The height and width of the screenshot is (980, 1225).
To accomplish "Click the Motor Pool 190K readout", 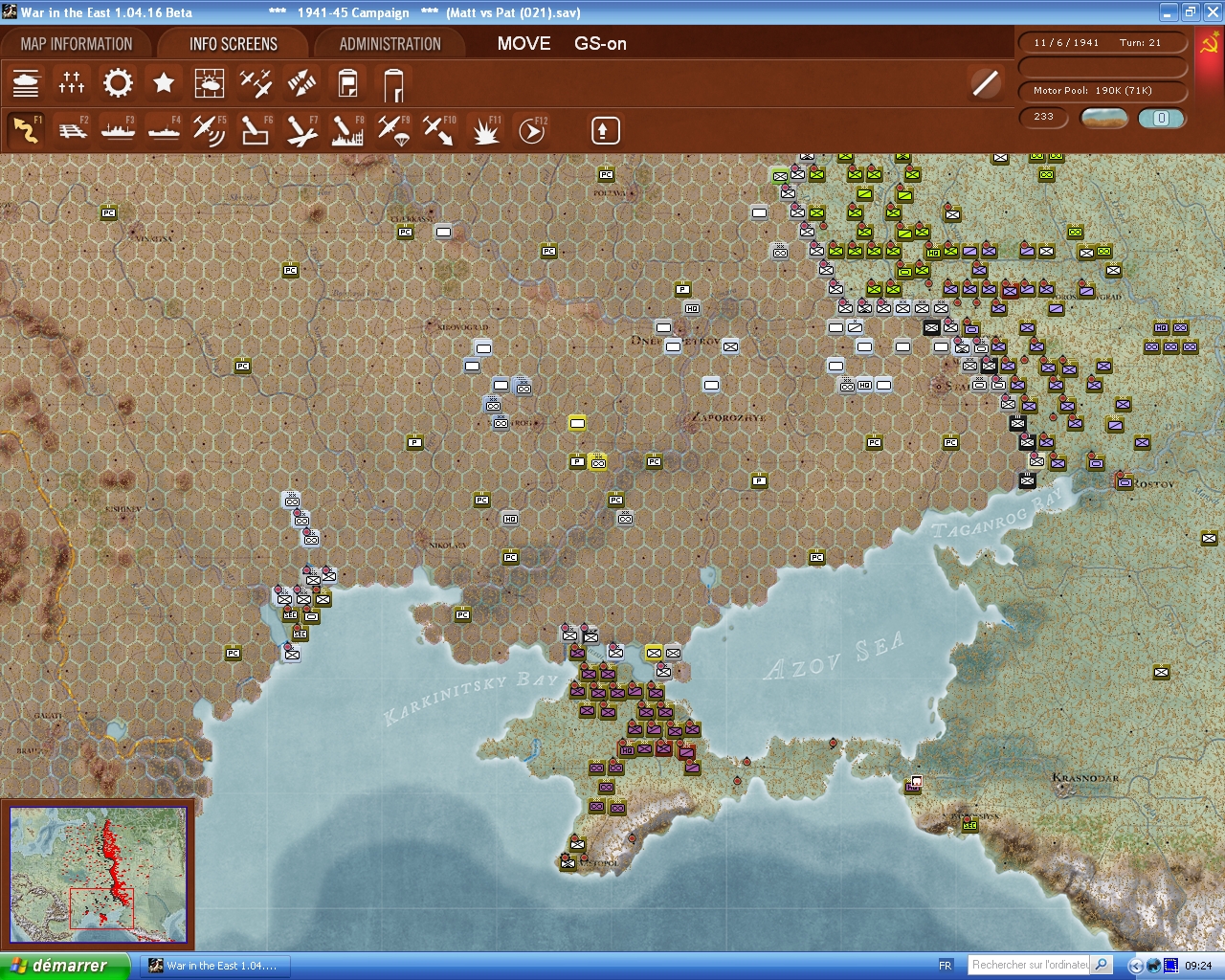I will [x=1102, y=90].
